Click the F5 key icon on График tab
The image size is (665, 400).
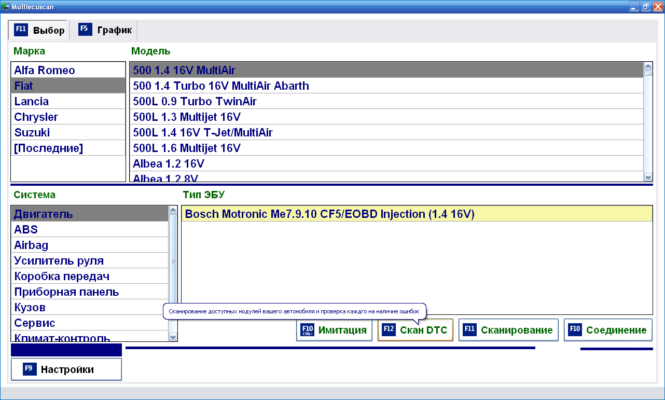tap(85, 29)
